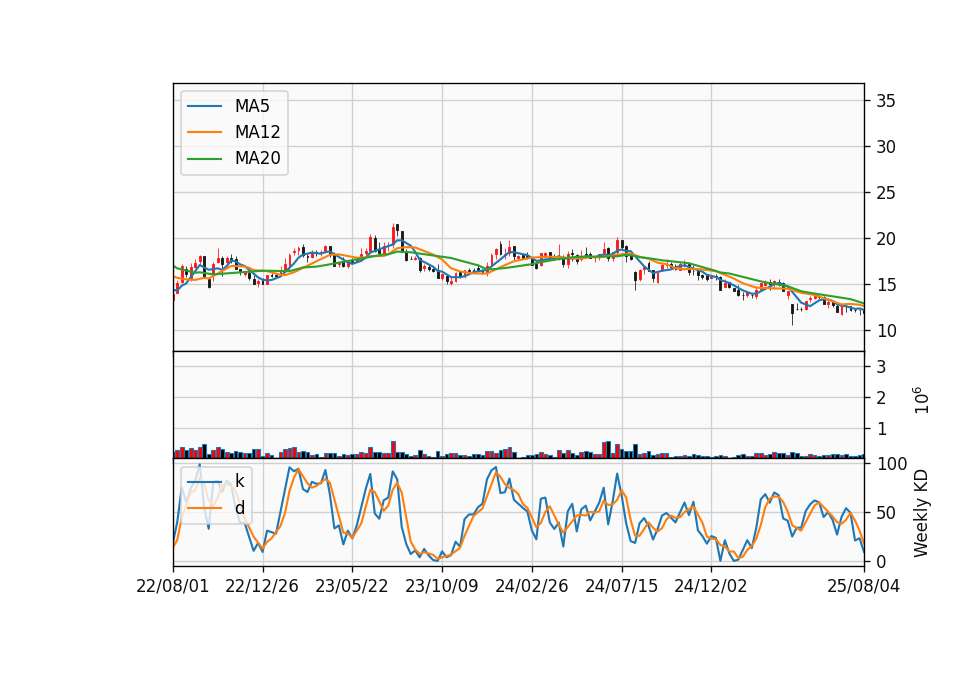The width and height of the screenshot is (960, 690).
Task: Click the MA12 legend label
Action: 257,132
